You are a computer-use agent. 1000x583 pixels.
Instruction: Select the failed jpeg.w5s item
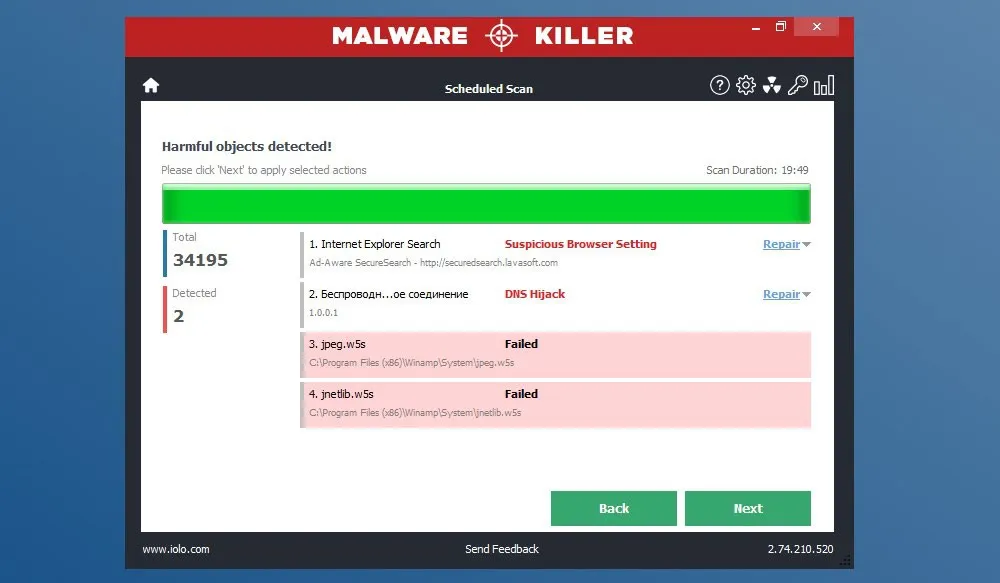point(556,355)
